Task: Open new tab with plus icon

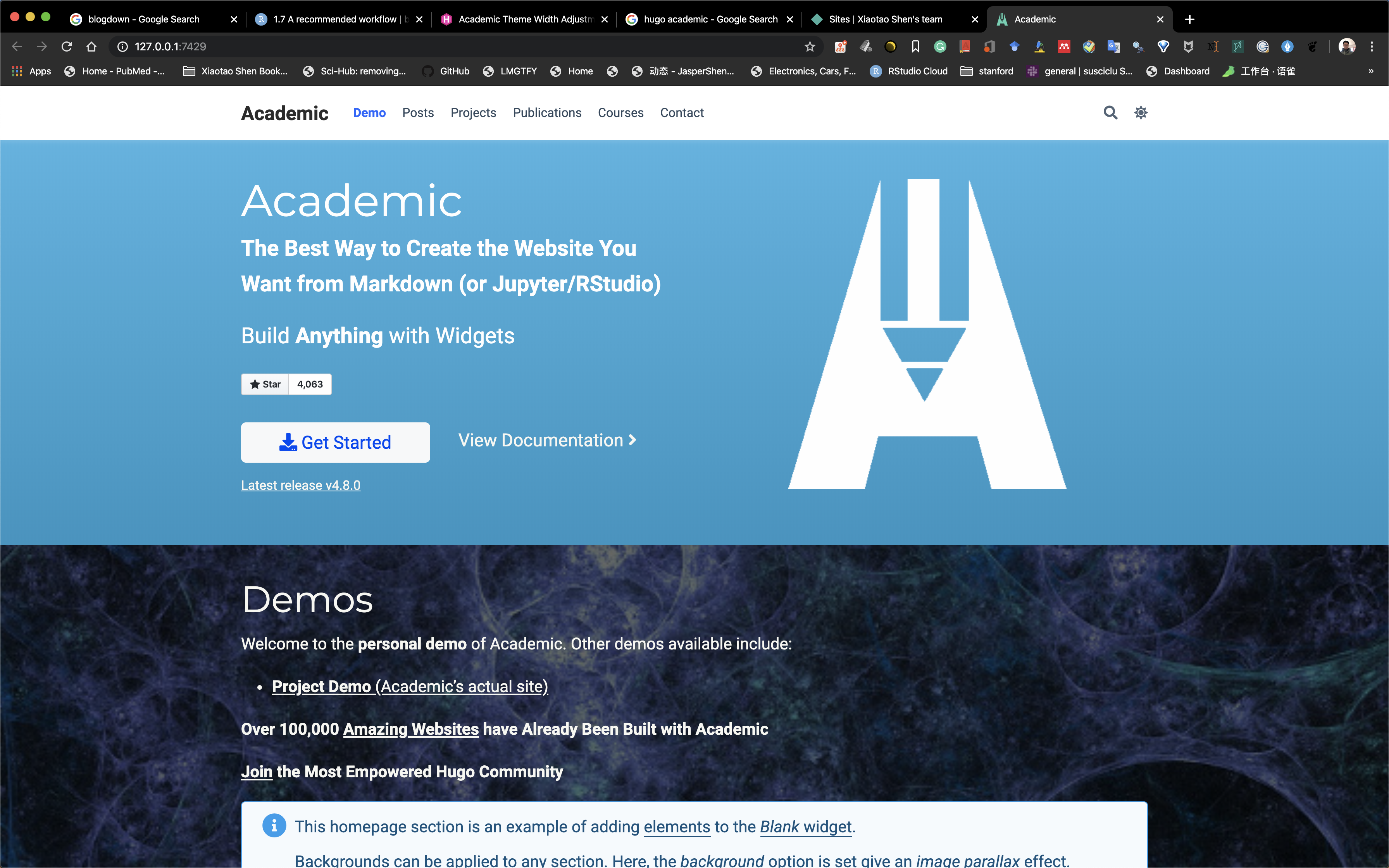Action: click(x=1189, y=19)
